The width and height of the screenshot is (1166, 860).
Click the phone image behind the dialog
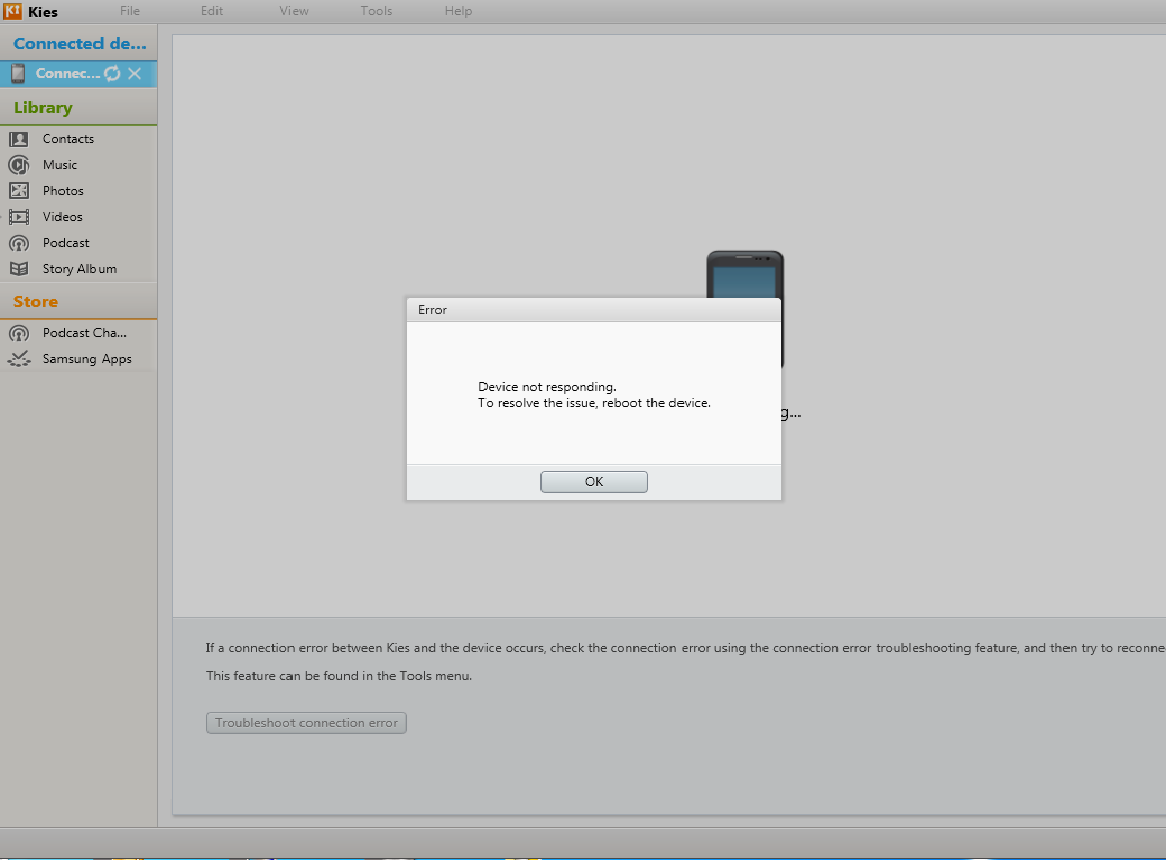pos(745,274)
